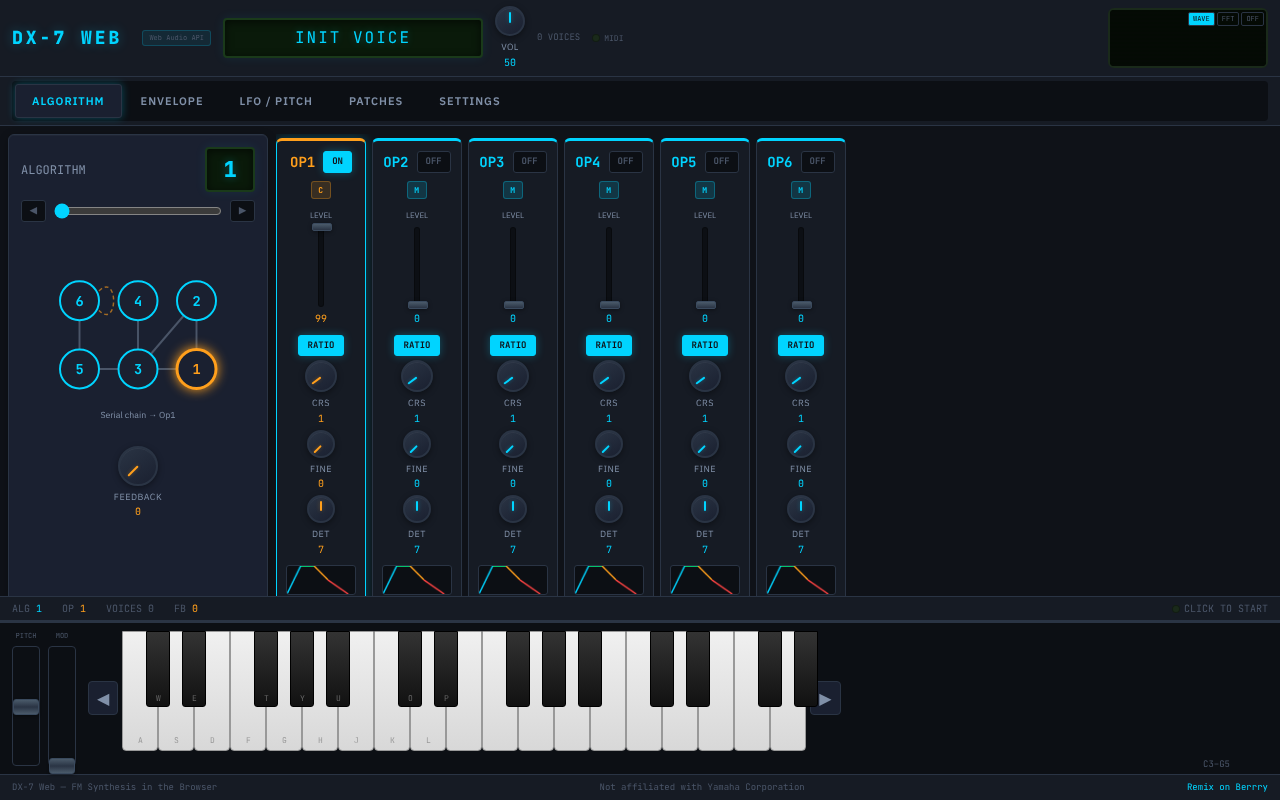The height and width of the screenshot is (800, 1280).
Task: Click the CRS knob on OP1
Action: point(320,376)
